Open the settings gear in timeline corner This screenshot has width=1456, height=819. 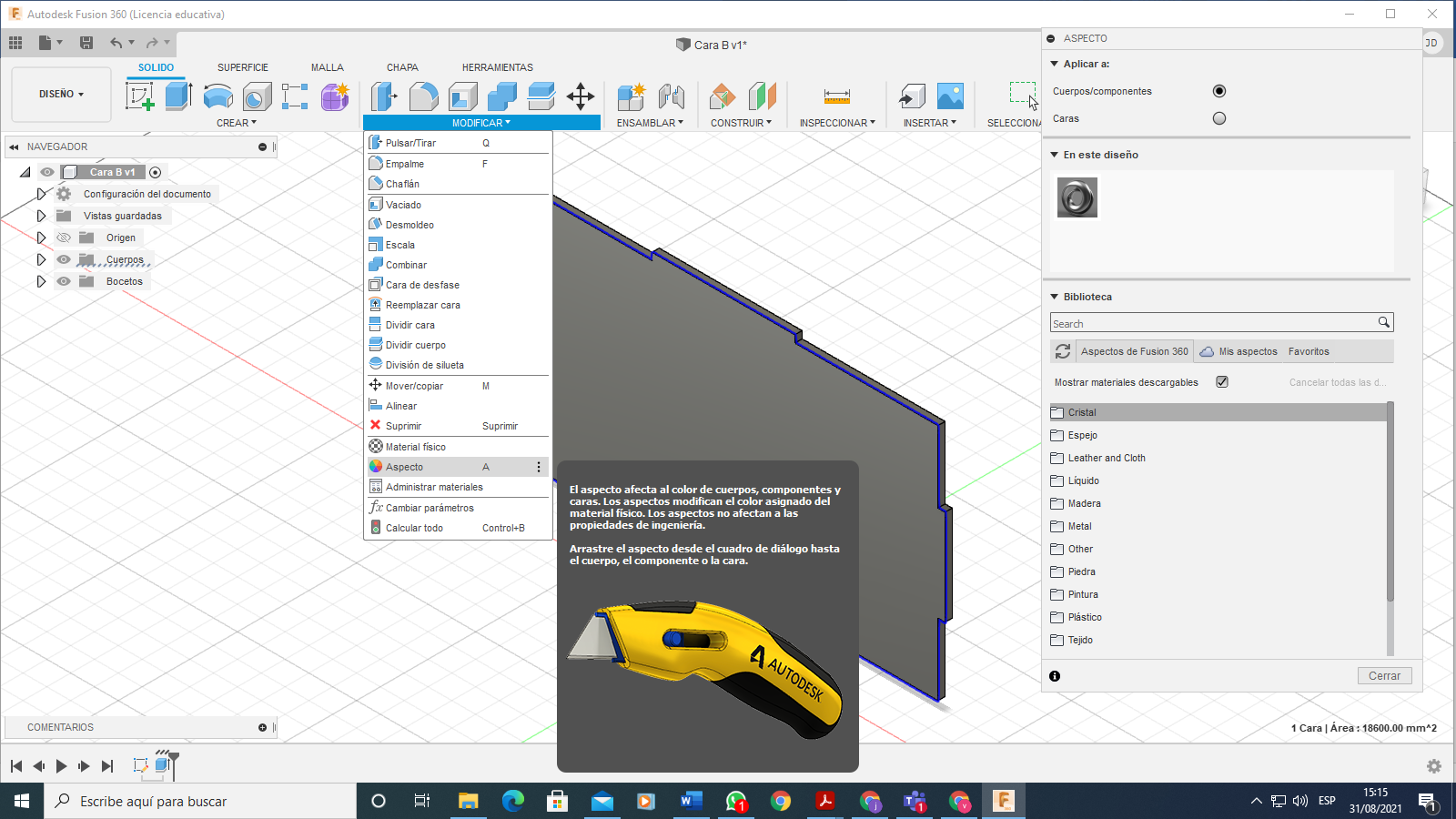tap(1433, 766)
